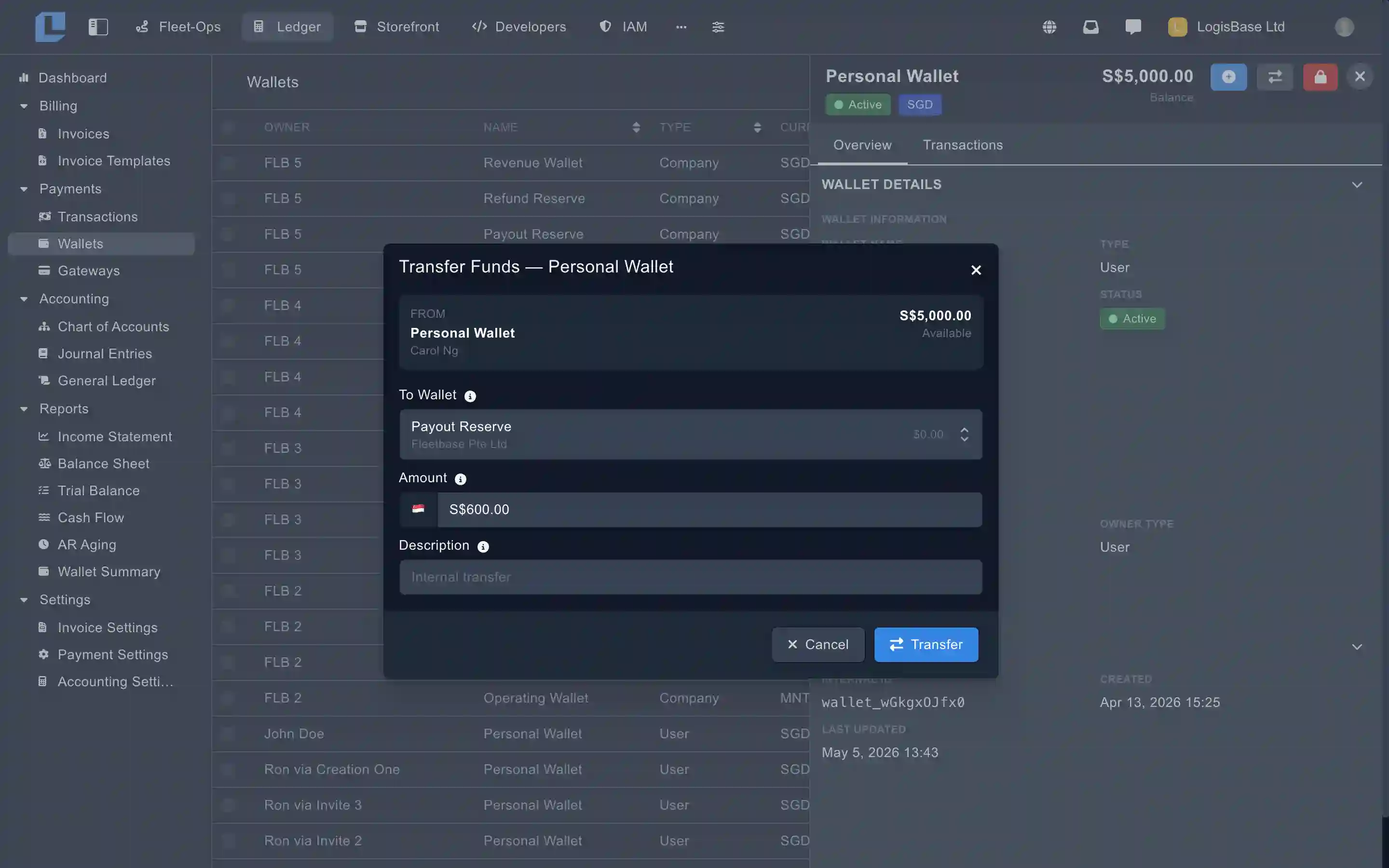1389x868 pixels.
Task: Collapse the Settings section
Action: pyautogui.click(x=24, y=600)
